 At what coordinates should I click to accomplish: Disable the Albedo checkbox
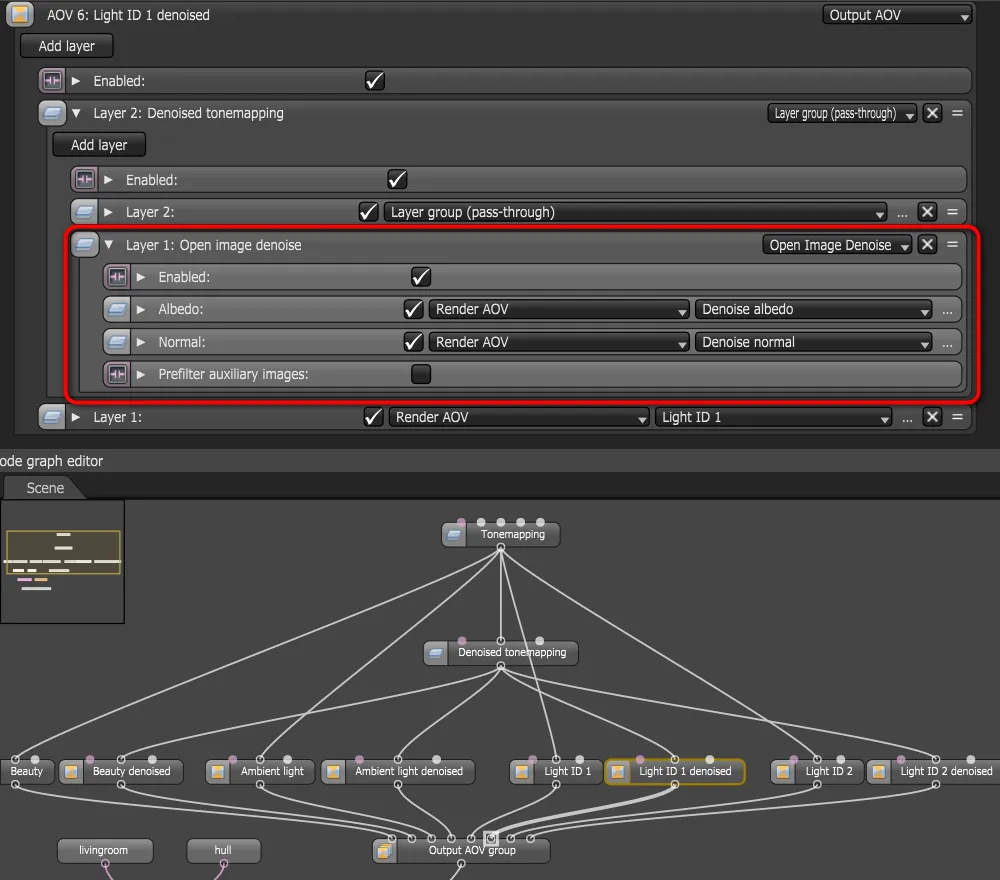[x=413, y=310]
